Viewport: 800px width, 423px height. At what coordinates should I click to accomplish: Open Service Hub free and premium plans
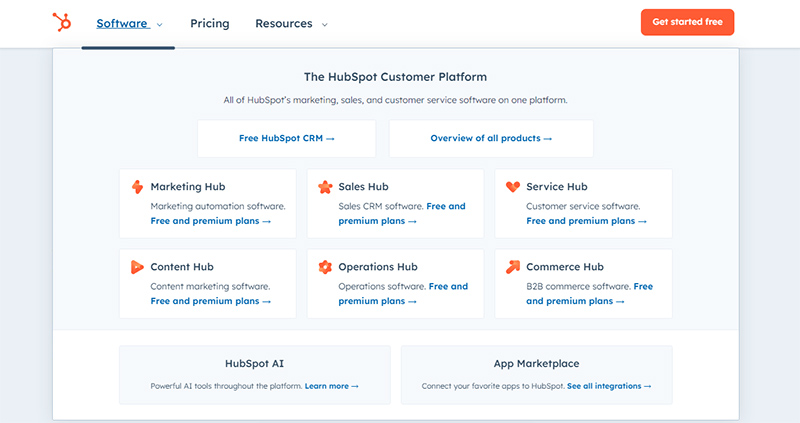coord(587,221)
